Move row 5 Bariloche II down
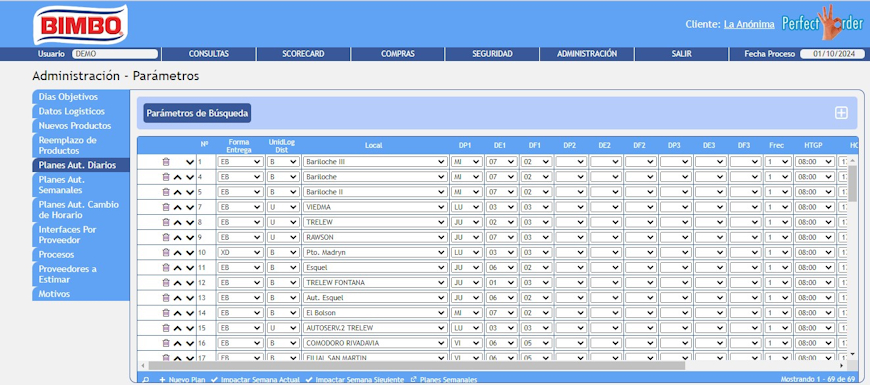The image size is (870, 385). click(190, 192)
